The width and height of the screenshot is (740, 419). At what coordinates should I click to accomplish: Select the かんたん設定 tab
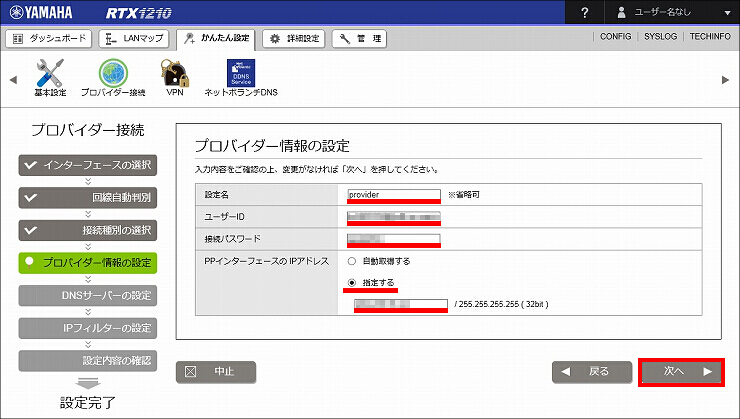(216, 39)
